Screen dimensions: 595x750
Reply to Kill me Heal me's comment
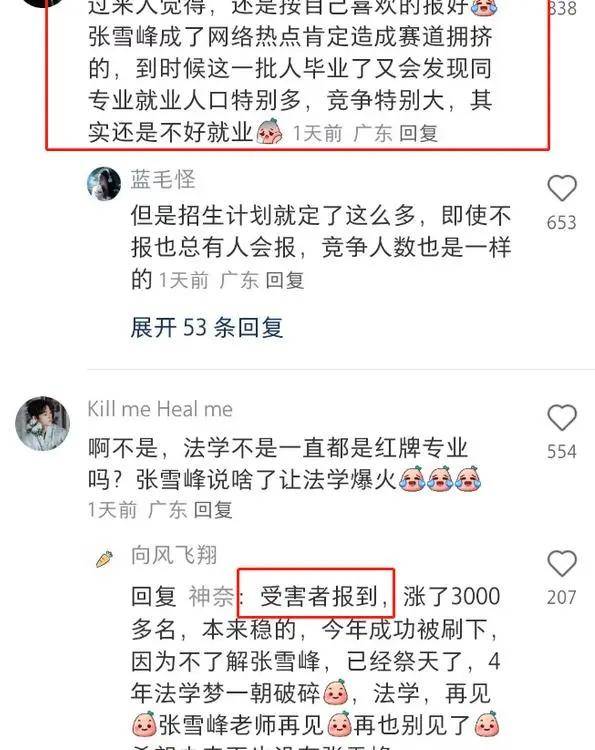(x=213, y=510)
